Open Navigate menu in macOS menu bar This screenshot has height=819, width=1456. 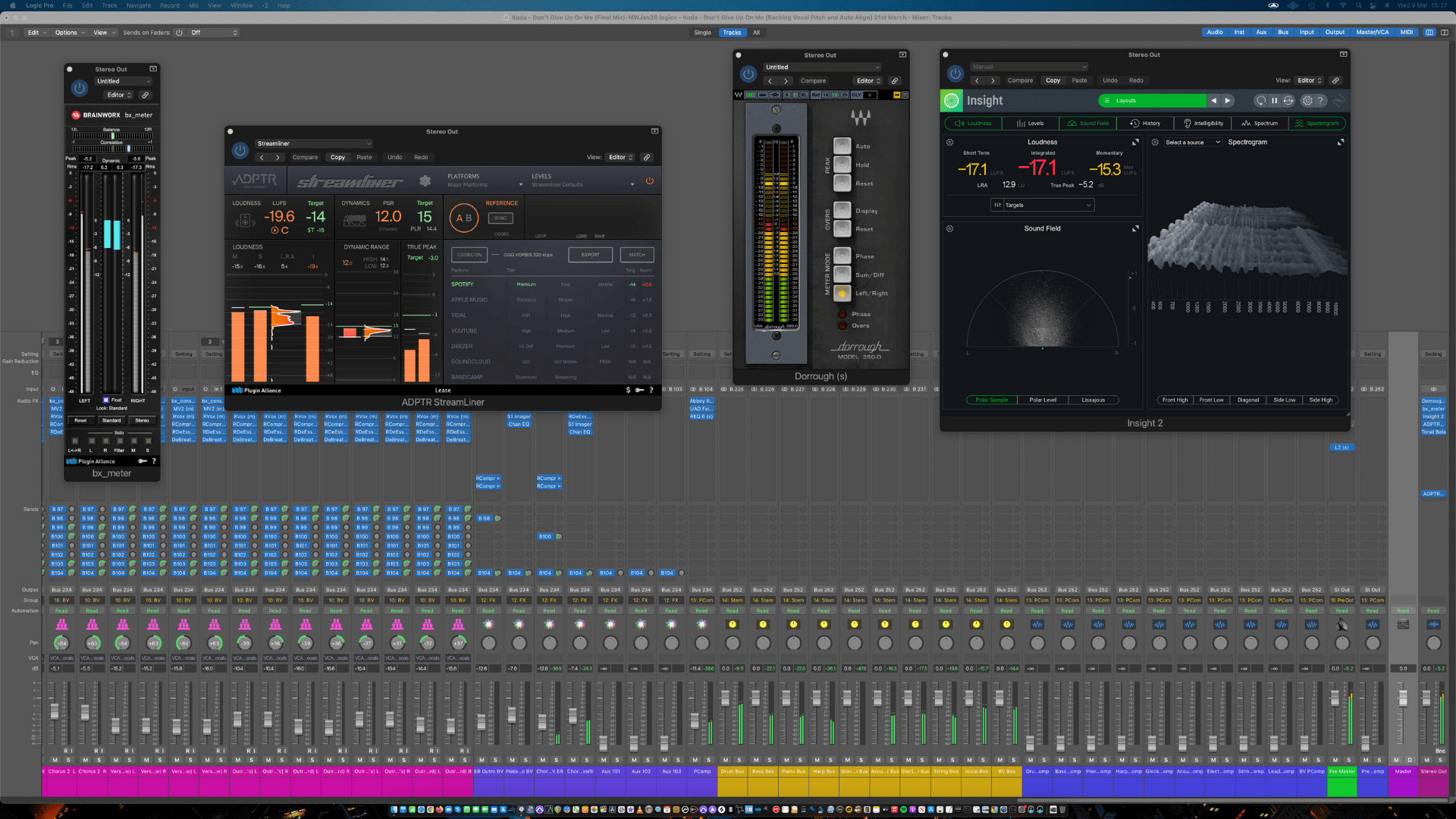138,5
